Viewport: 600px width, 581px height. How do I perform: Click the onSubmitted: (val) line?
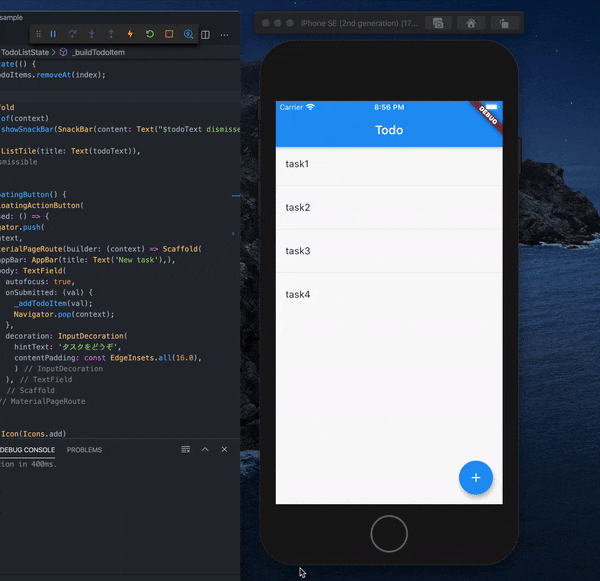pos(49,292)
